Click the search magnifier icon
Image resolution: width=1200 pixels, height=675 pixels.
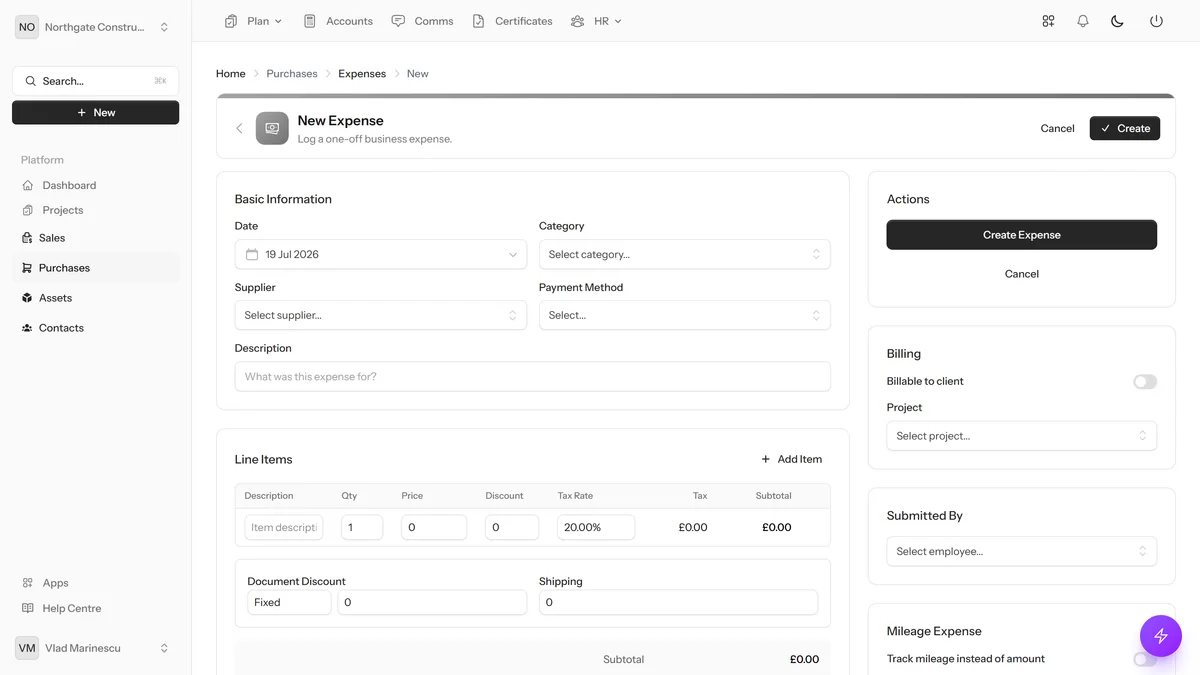point(31,81)
